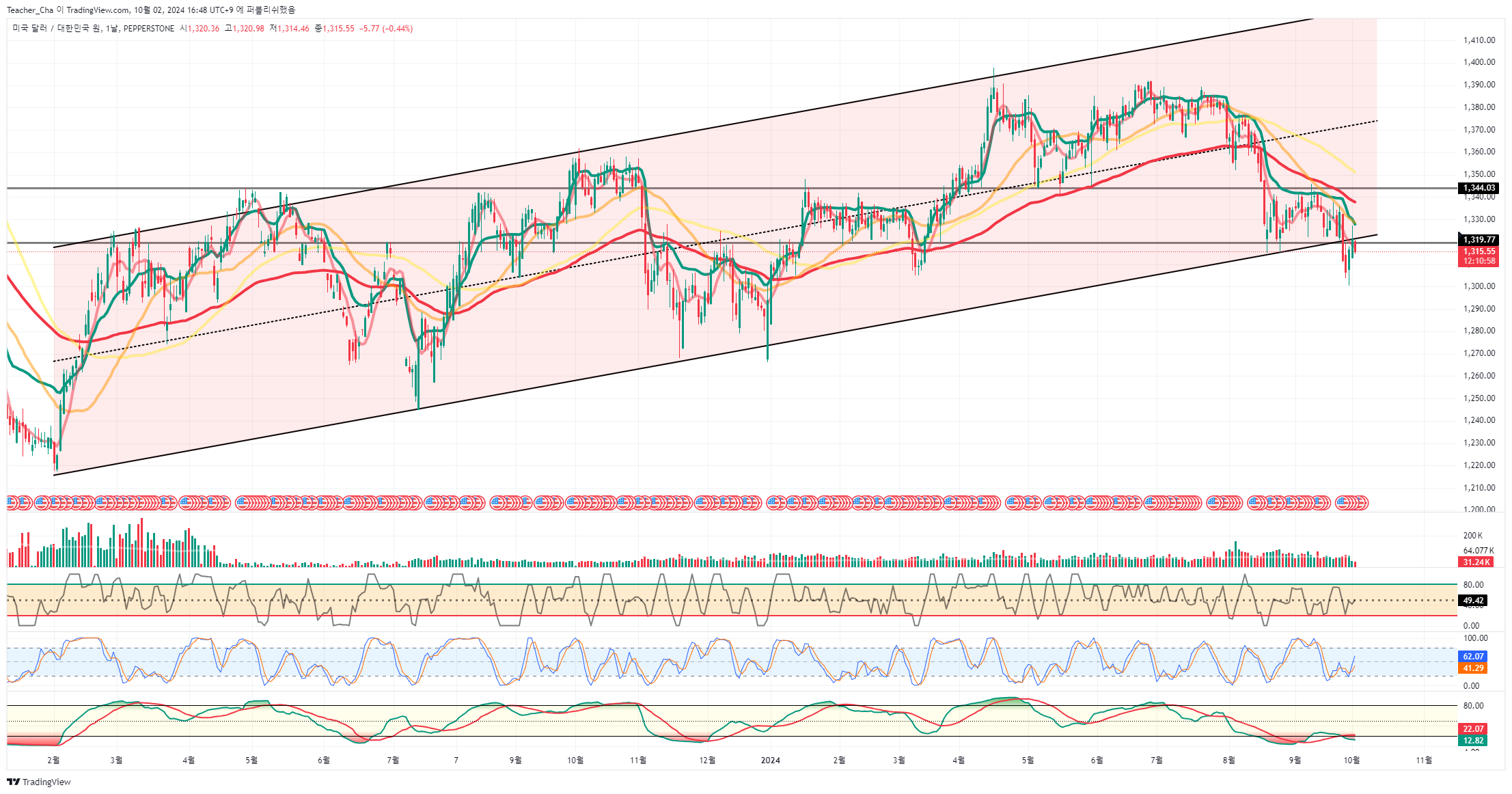Select the 1,319.77 horizontal line price tag

click(1479, 240)
